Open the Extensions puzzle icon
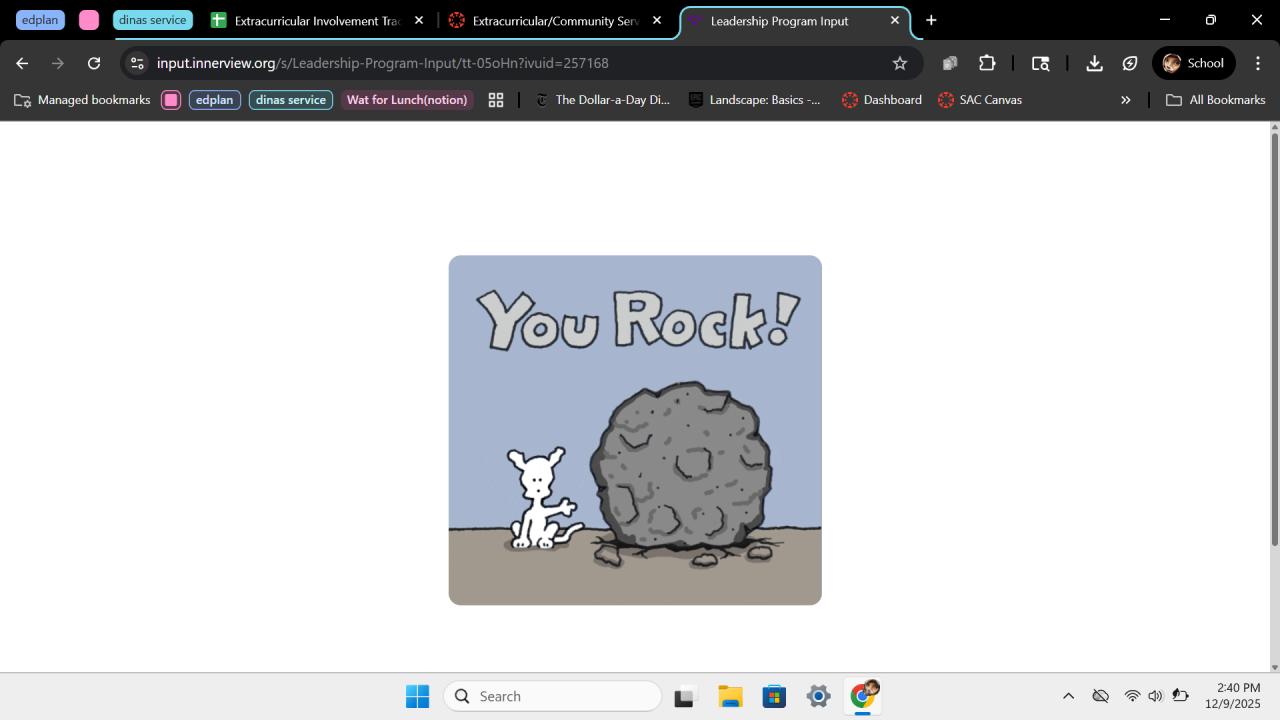Screen dimensions: 1280x720 [x=987, y=63]
